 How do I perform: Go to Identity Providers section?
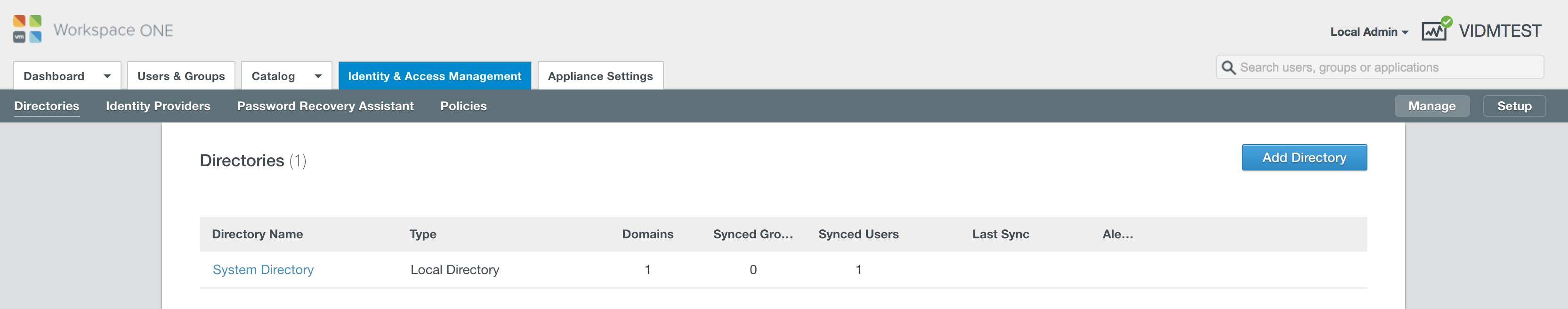click(158, 106)
